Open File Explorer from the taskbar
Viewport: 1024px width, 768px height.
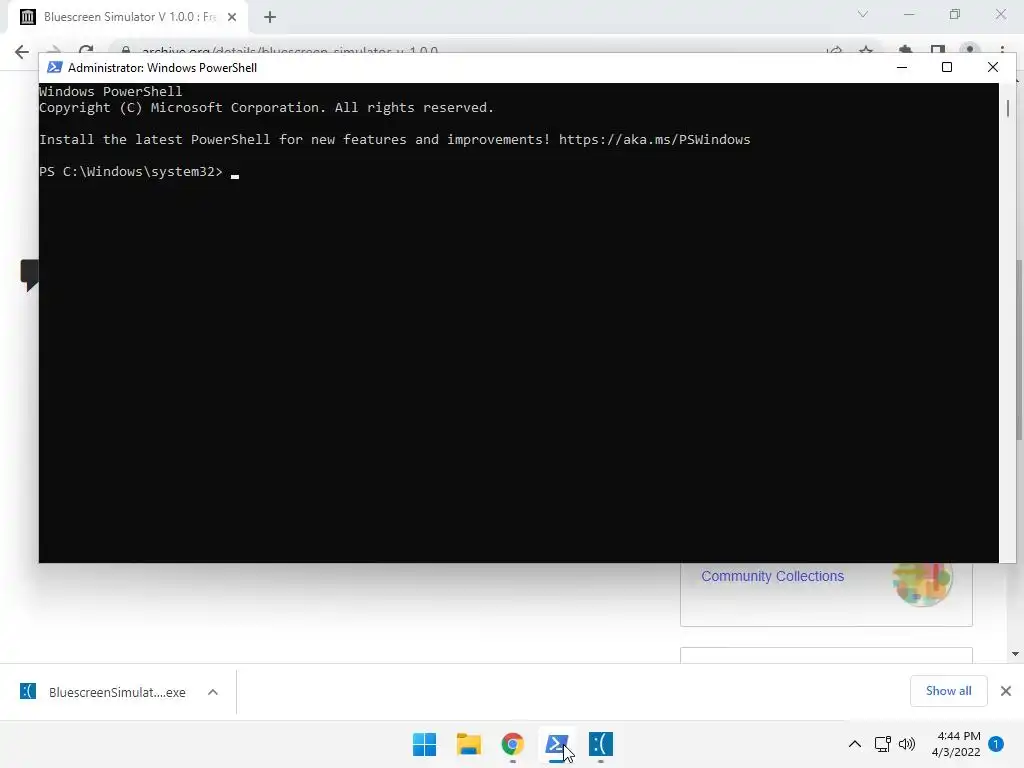[x=468, y=744]
